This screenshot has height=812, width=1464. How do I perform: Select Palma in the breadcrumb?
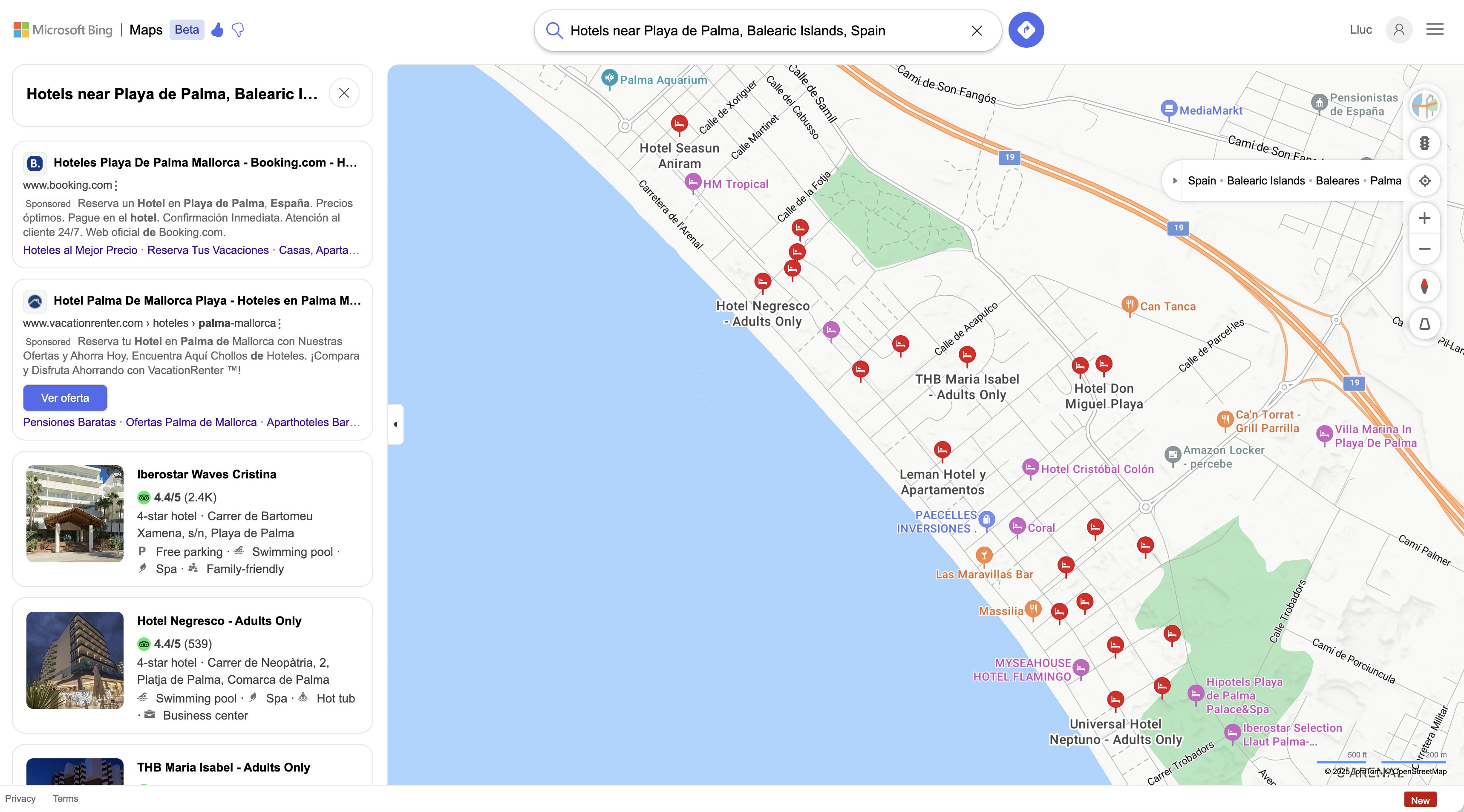[1386, 181]
